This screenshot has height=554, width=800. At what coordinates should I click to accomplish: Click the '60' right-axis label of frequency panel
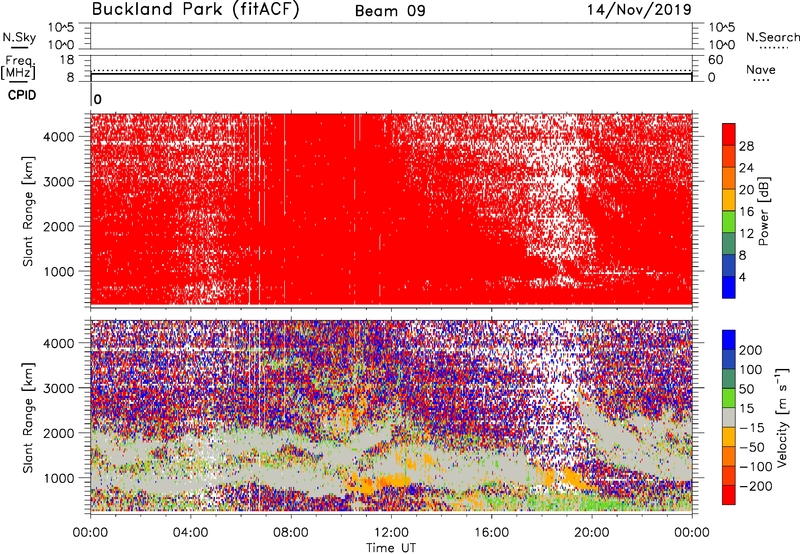pos(715,60)
